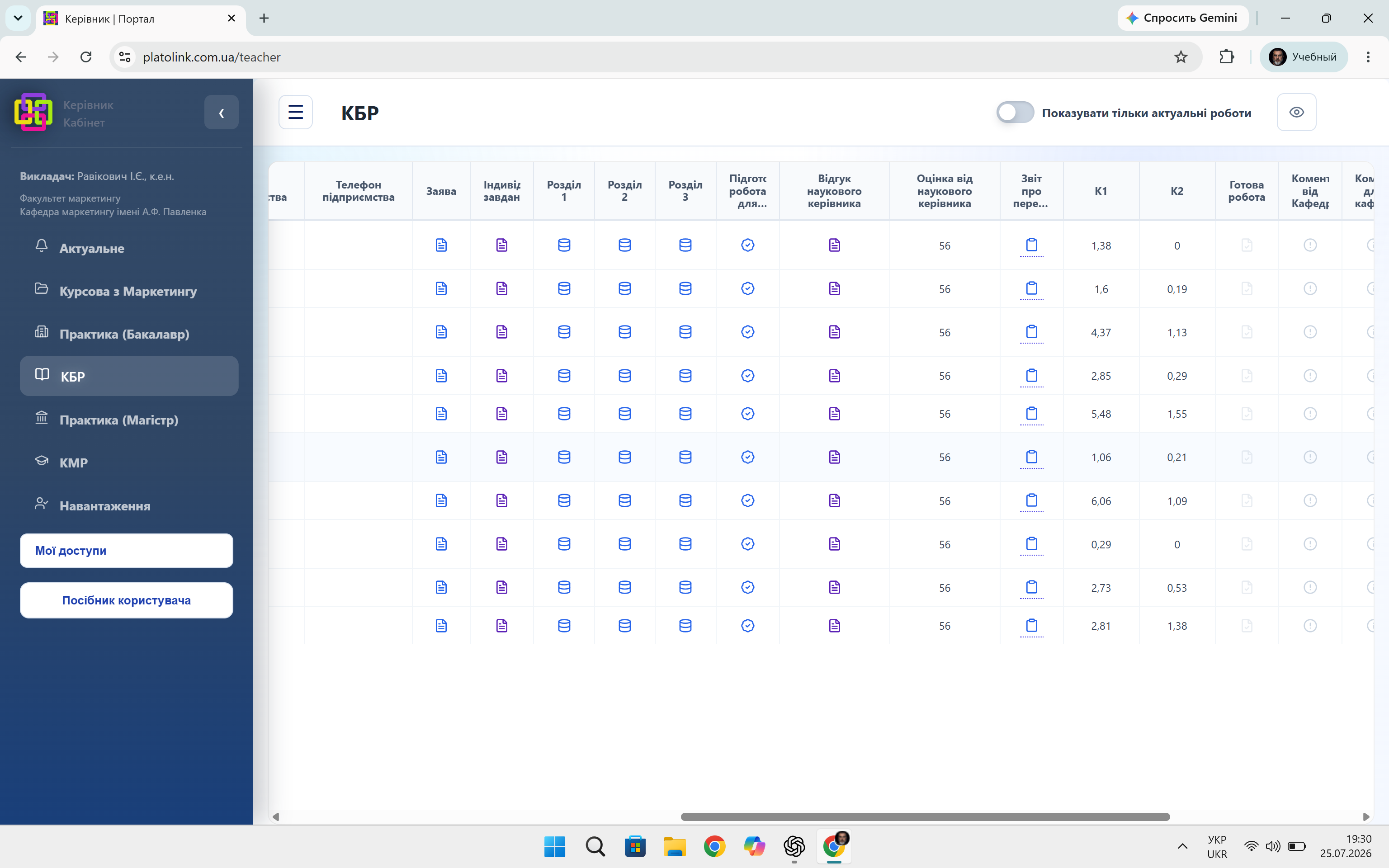Open Розділ 2 icon in row with K1 6,06

[624, 500]
